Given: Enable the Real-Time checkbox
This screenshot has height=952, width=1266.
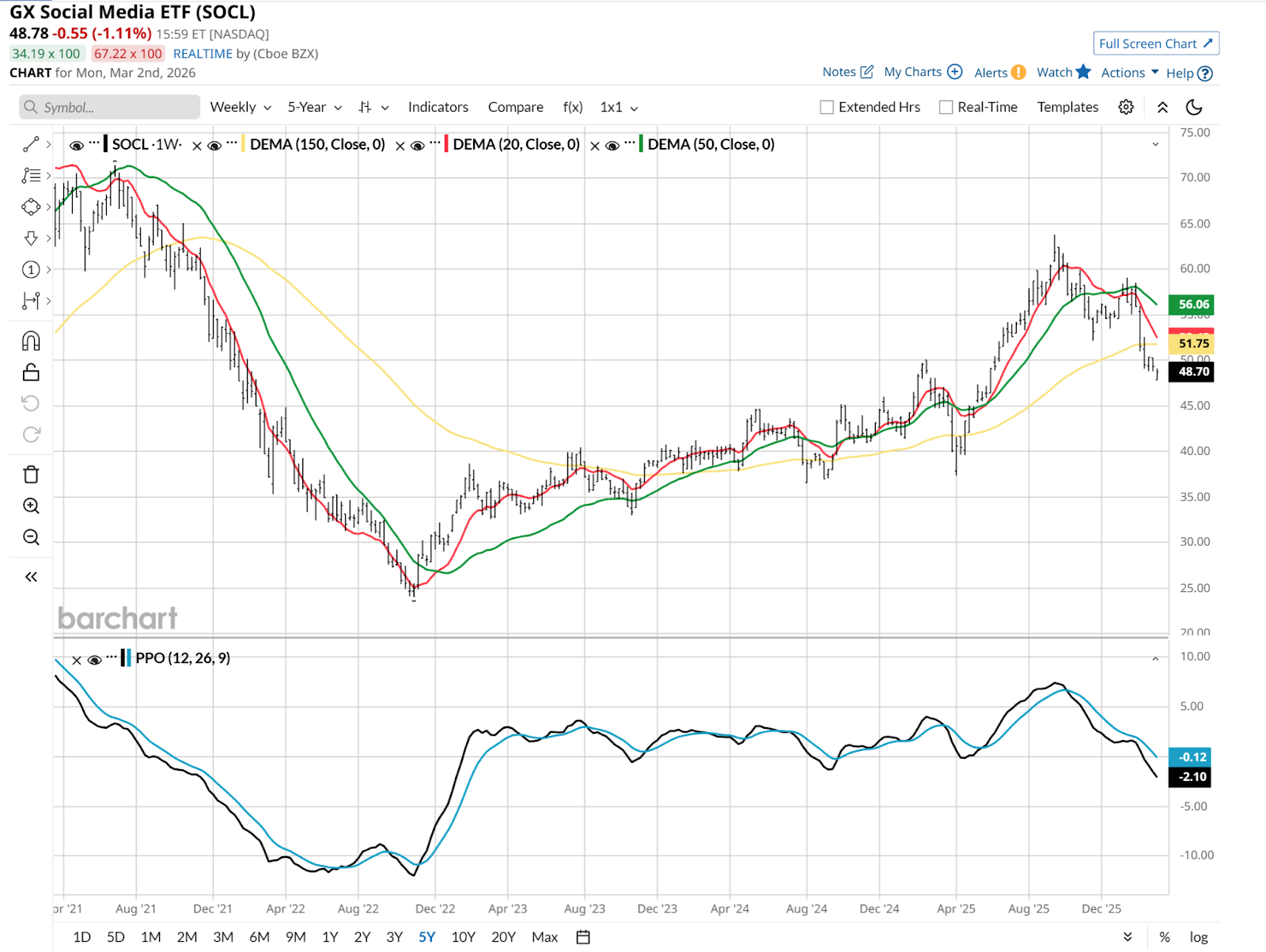Looking at the screenshot, I should pos(946,107).
